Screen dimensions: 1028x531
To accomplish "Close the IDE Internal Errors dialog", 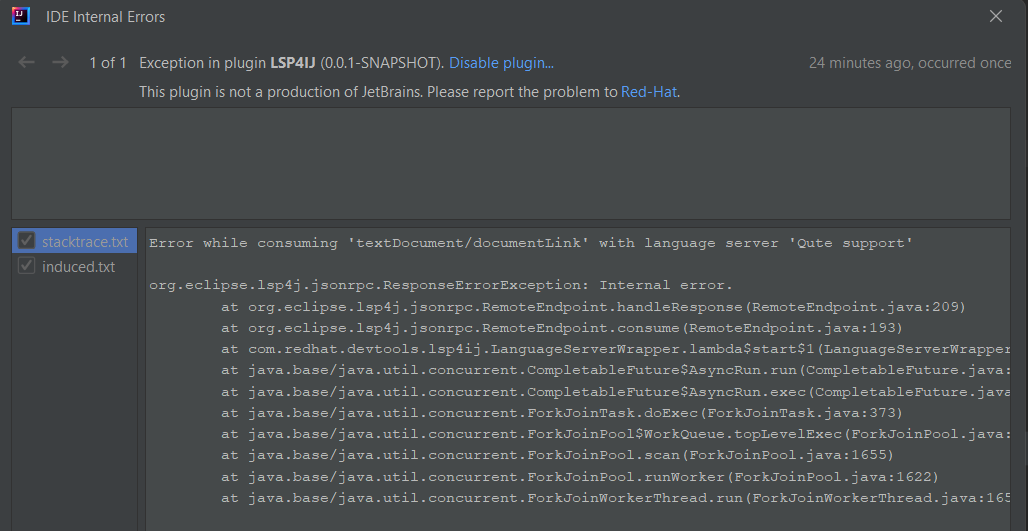I will tap(996, 16).
